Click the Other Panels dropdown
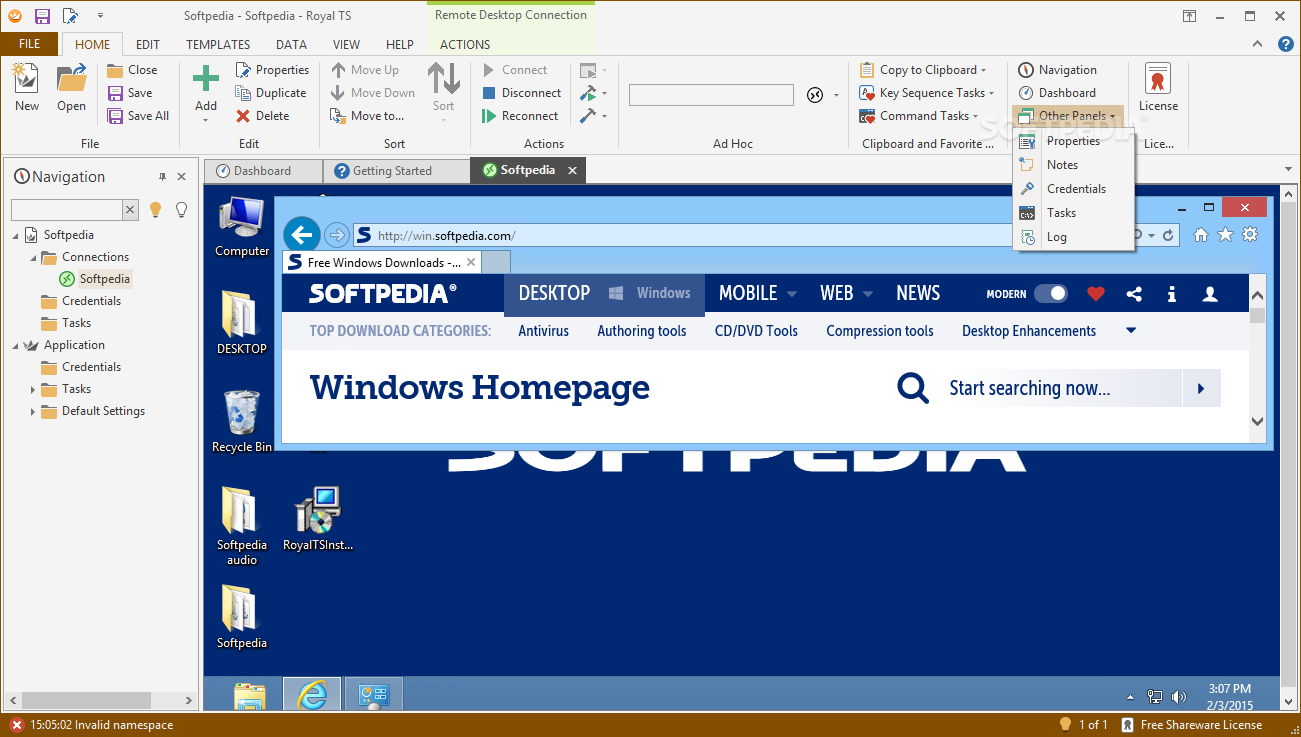 click(x=1067, y=116)
